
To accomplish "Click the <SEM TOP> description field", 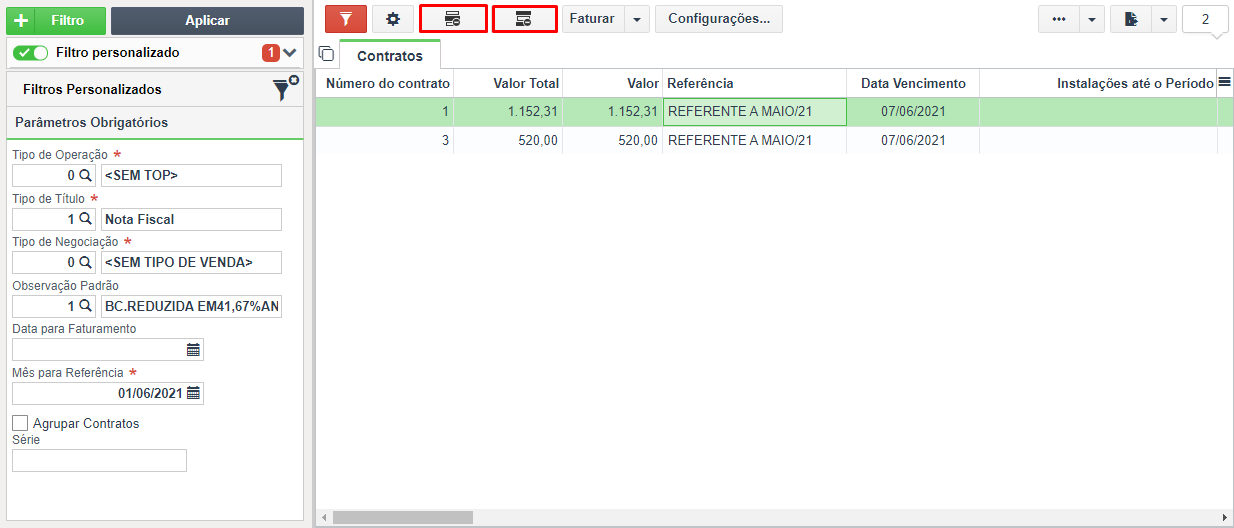I will coord(191,175).
